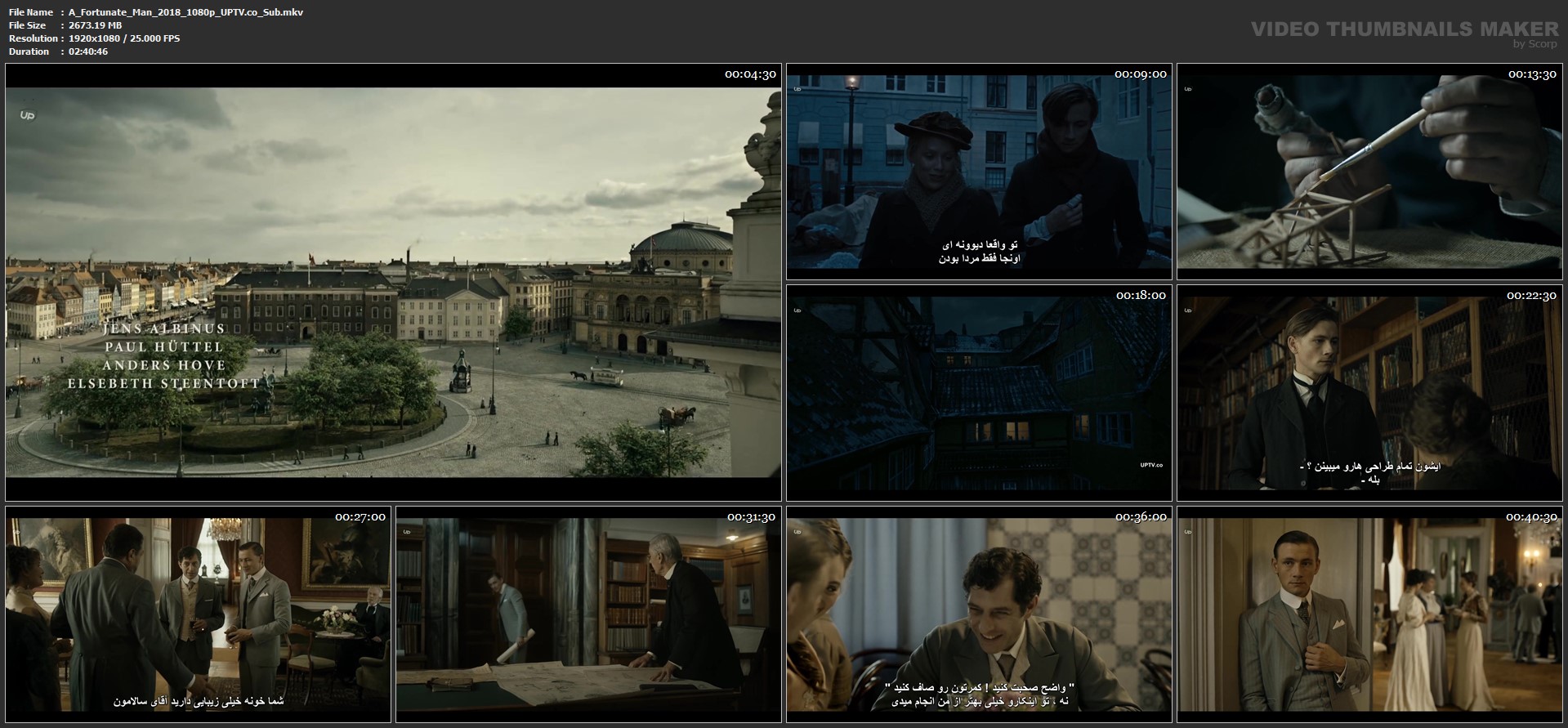Select the laughing man thumbnail at 00:36:00
The image size is (1568, 728).
point(979,614)
